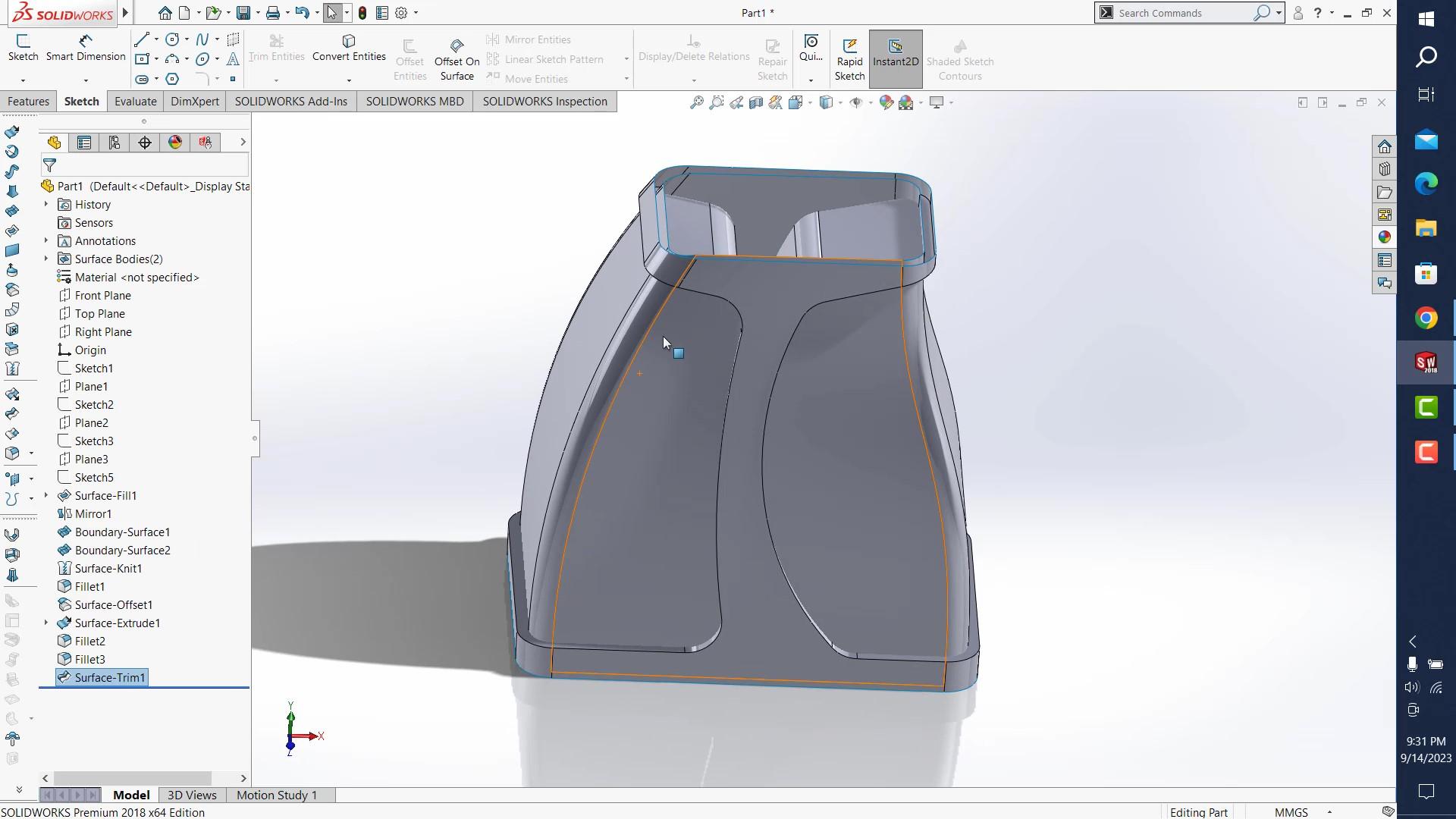Click the Rebuild traffic light icon
This screenshot has width=1456, height=819.
(362, 13)
